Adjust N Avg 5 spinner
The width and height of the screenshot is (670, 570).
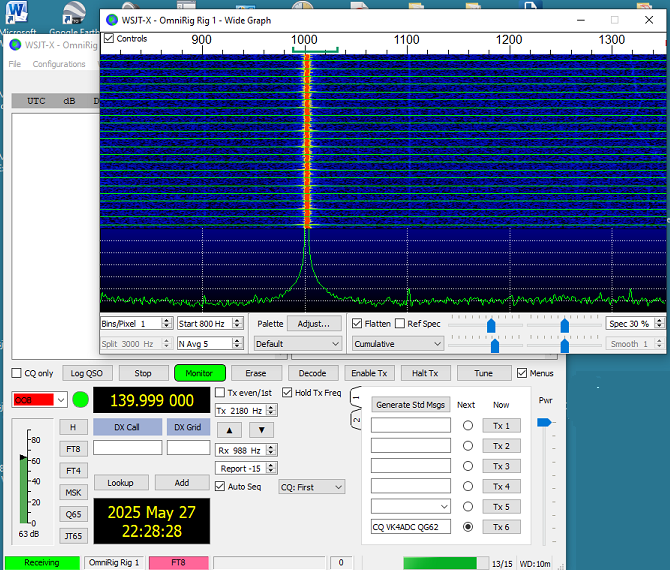[237, 344]
